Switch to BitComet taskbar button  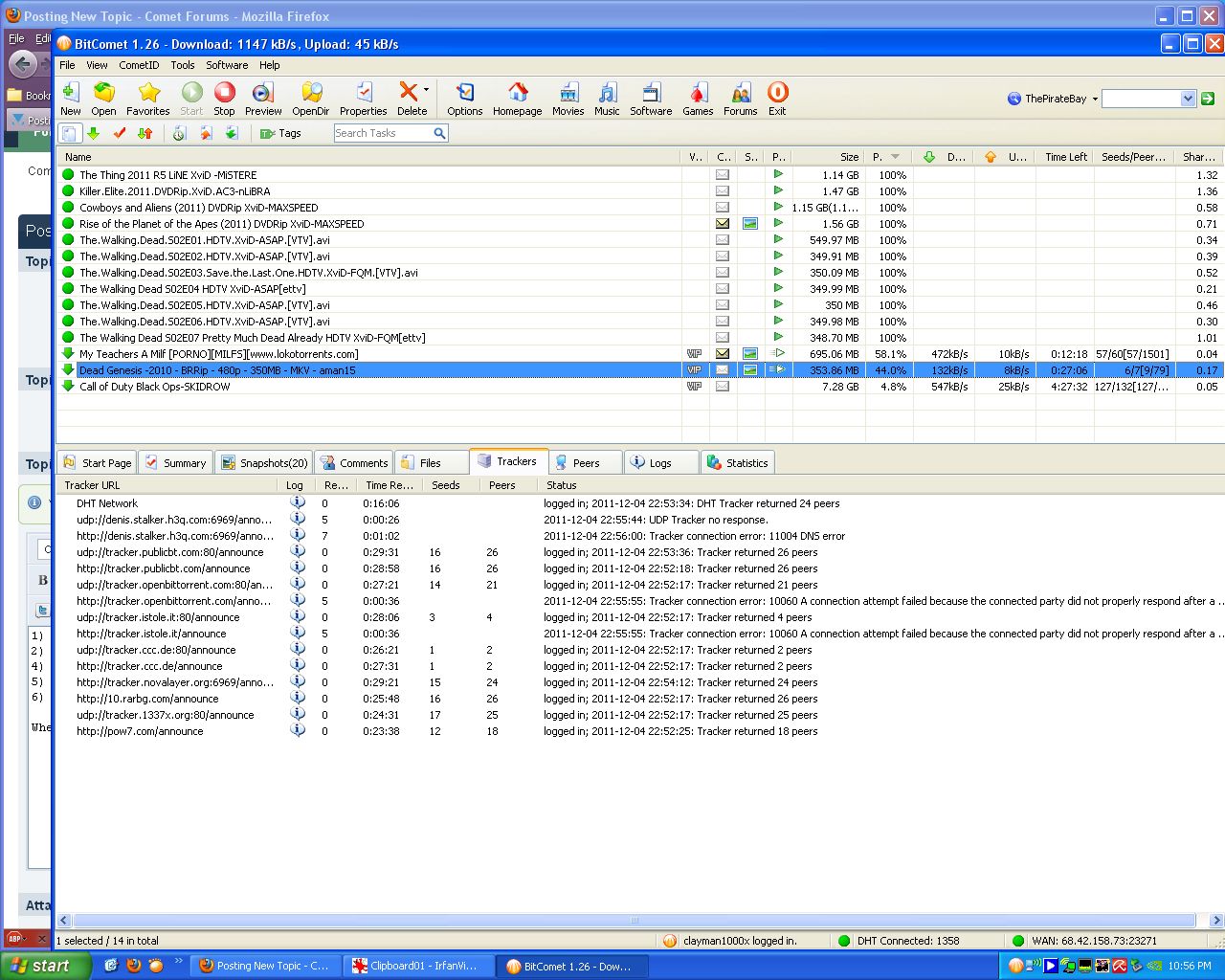[572, 966]
